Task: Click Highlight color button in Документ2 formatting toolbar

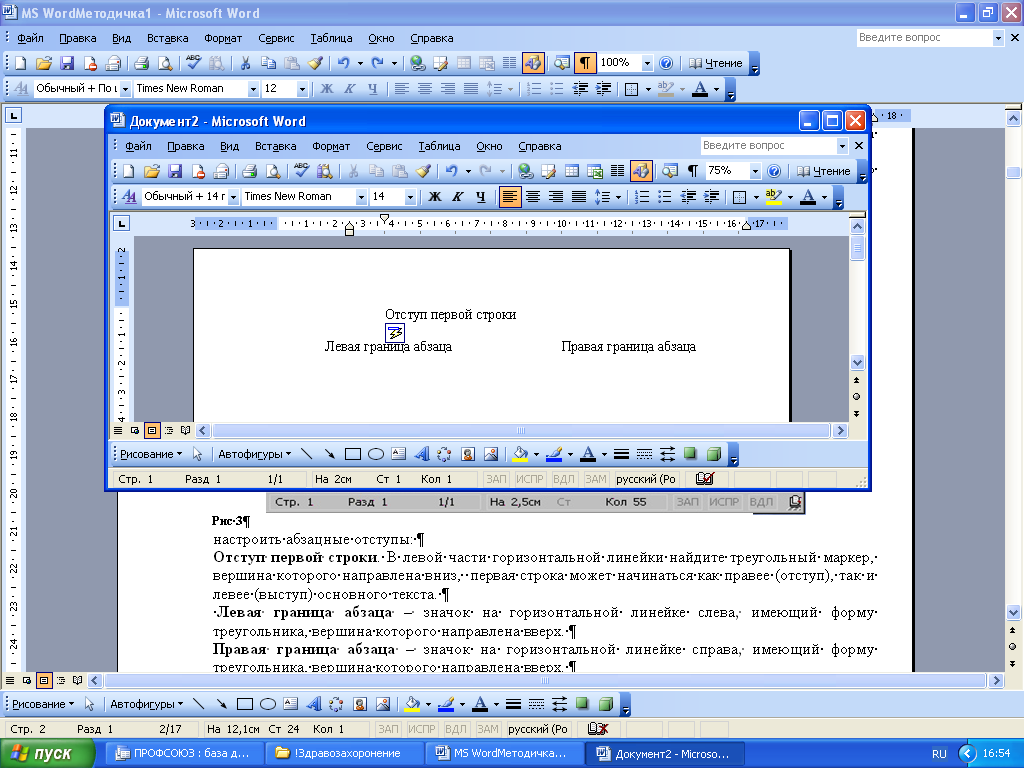Action: click(774, 196)
